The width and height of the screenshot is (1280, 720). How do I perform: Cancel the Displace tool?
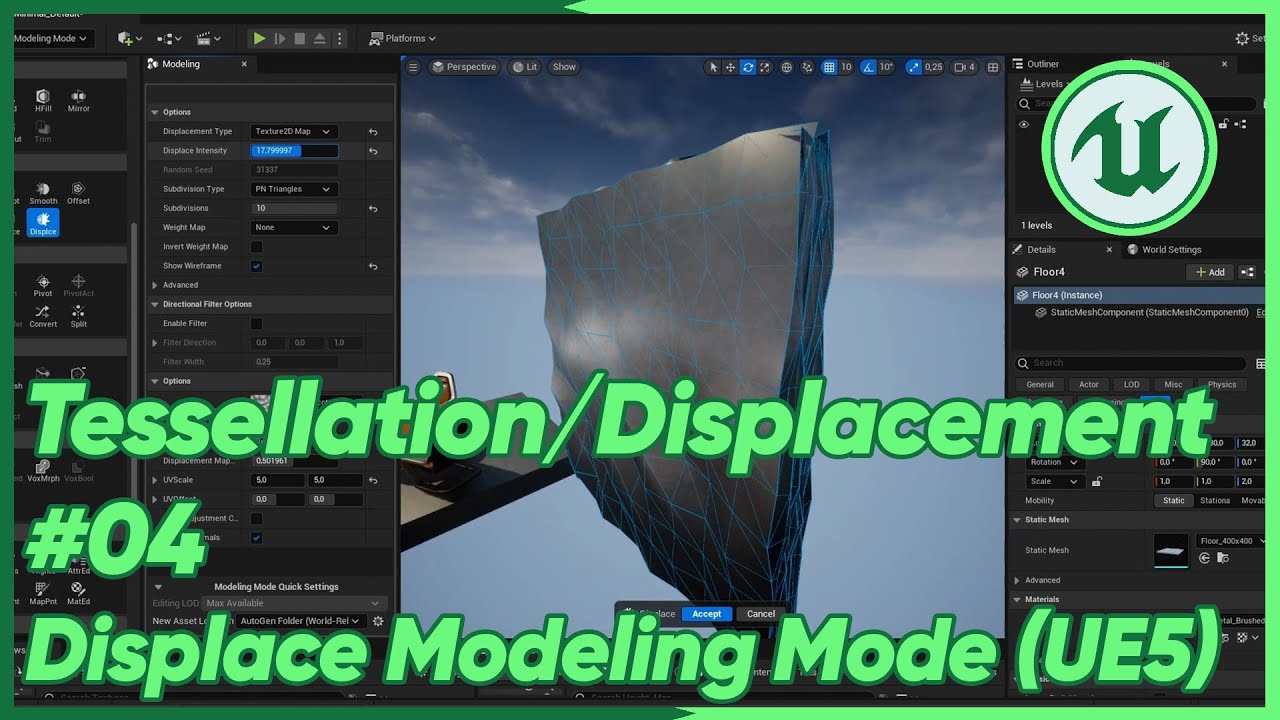(x=761, y=614)
